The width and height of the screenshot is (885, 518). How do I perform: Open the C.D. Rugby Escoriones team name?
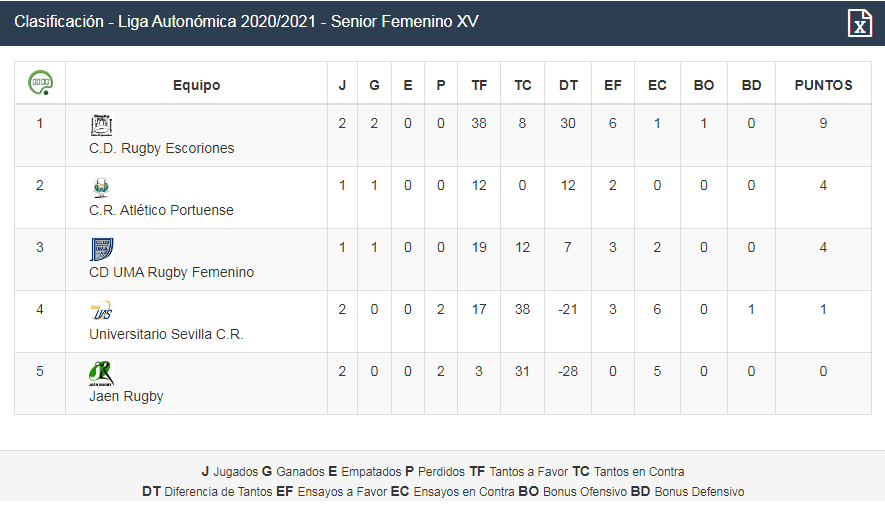161,148
